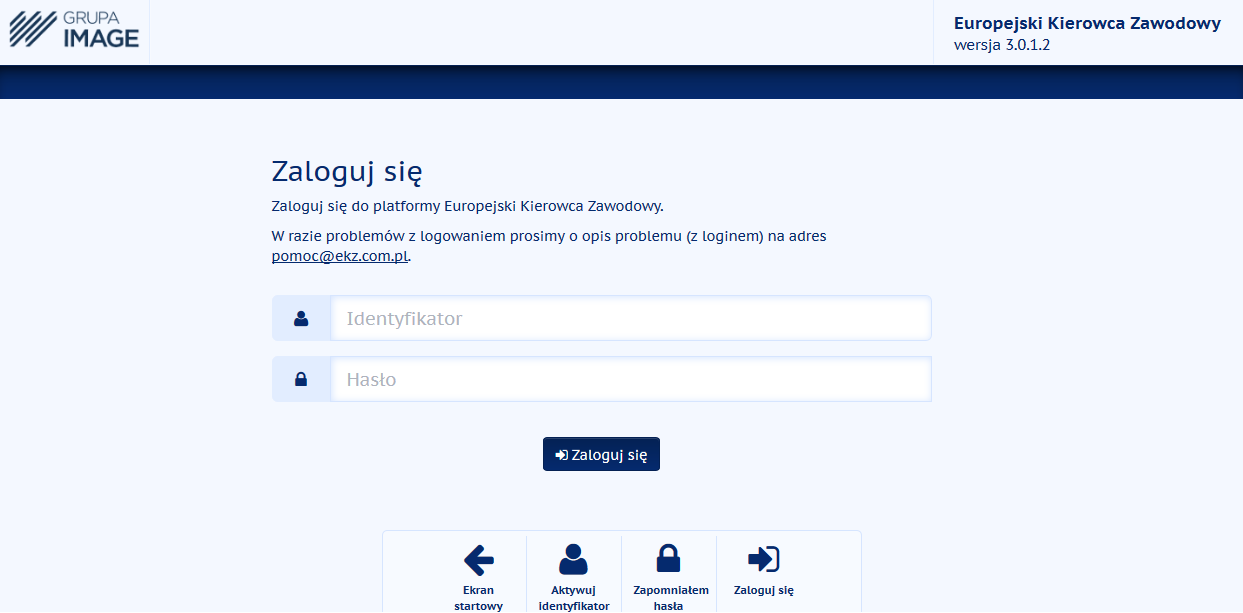Select the Zaloguj się page heading

pos(347,172)
